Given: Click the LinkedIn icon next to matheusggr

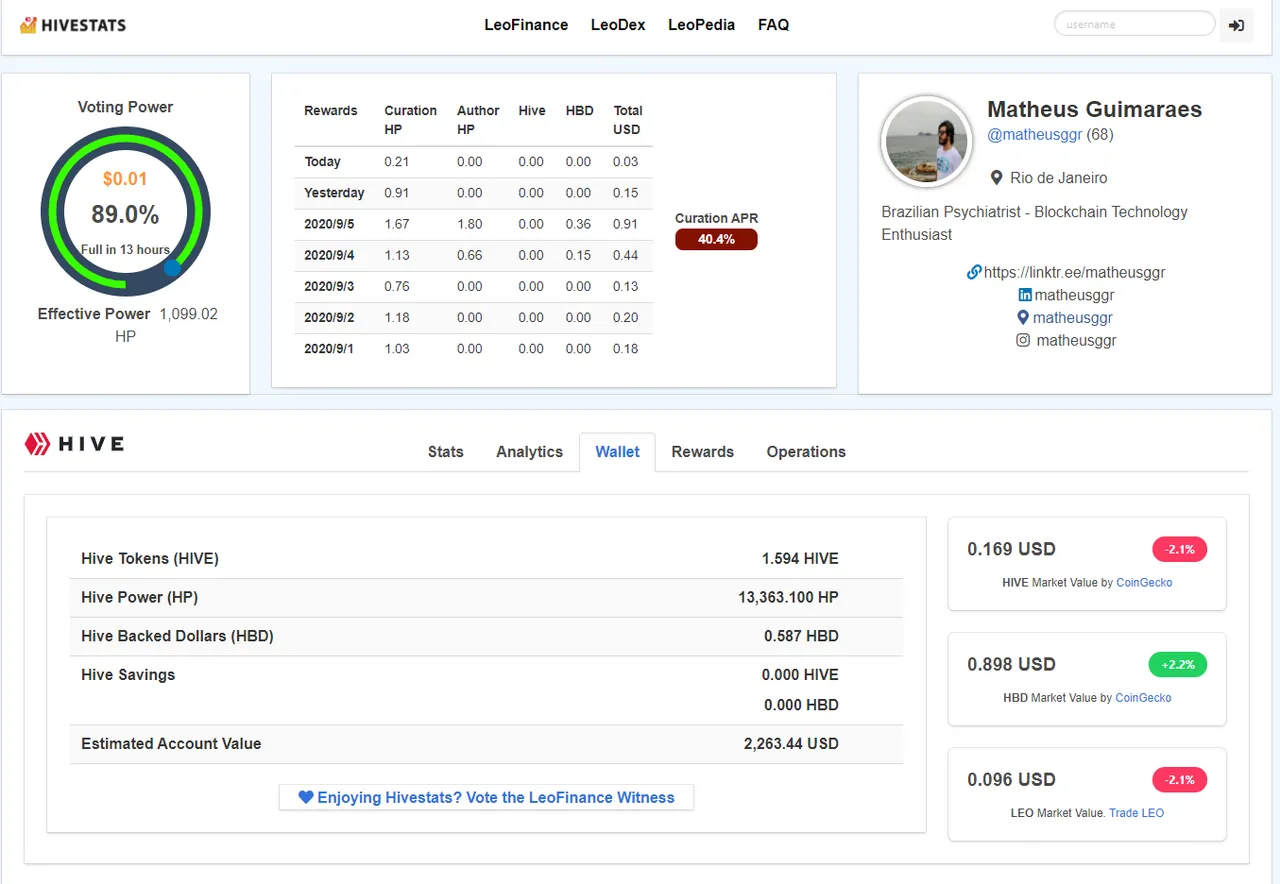Looking at the screenshot, I should coord(1025,295).
